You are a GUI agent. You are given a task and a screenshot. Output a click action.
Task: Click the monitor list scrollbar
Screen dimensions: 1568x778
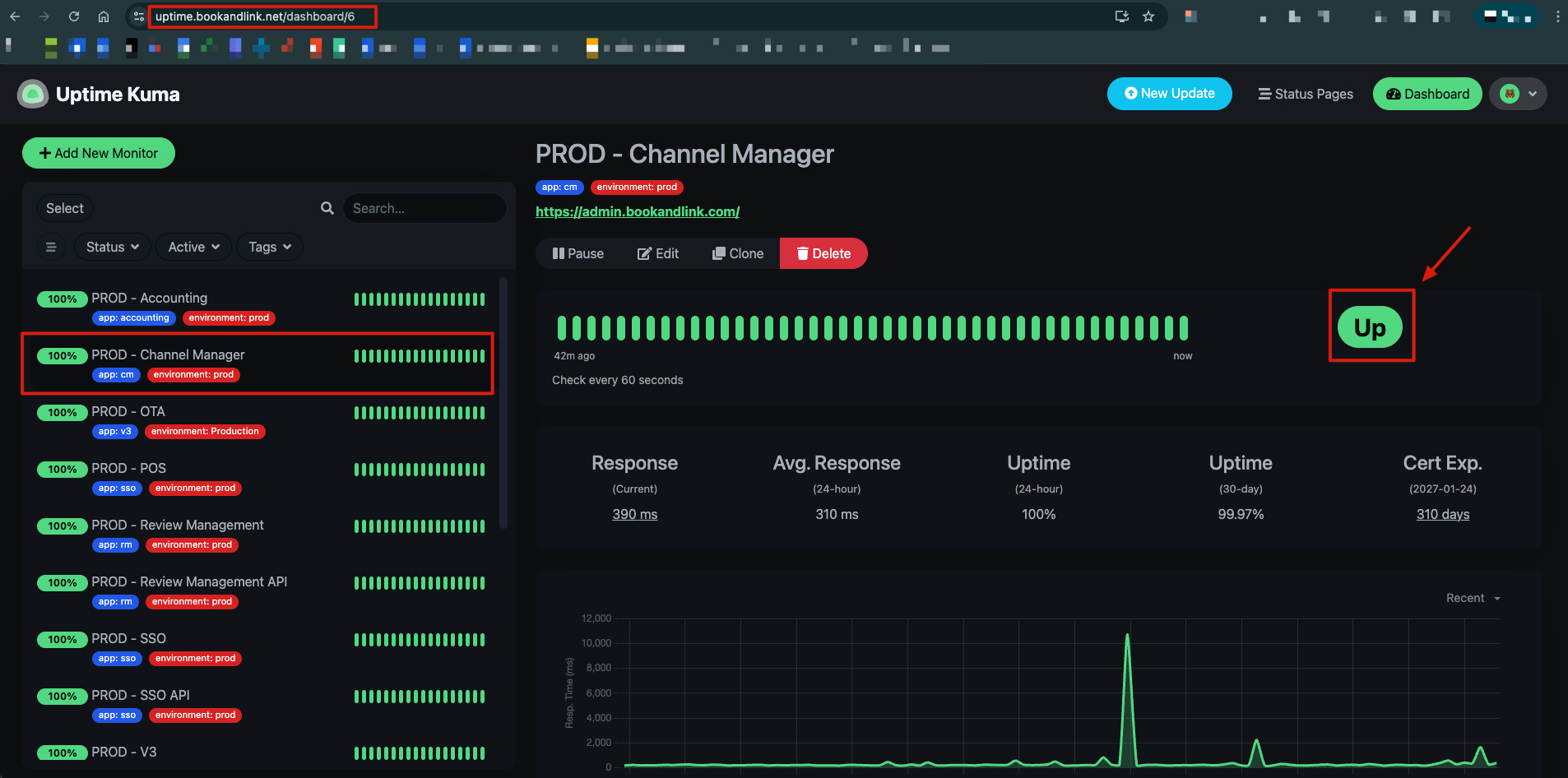(x=503, y=403)
